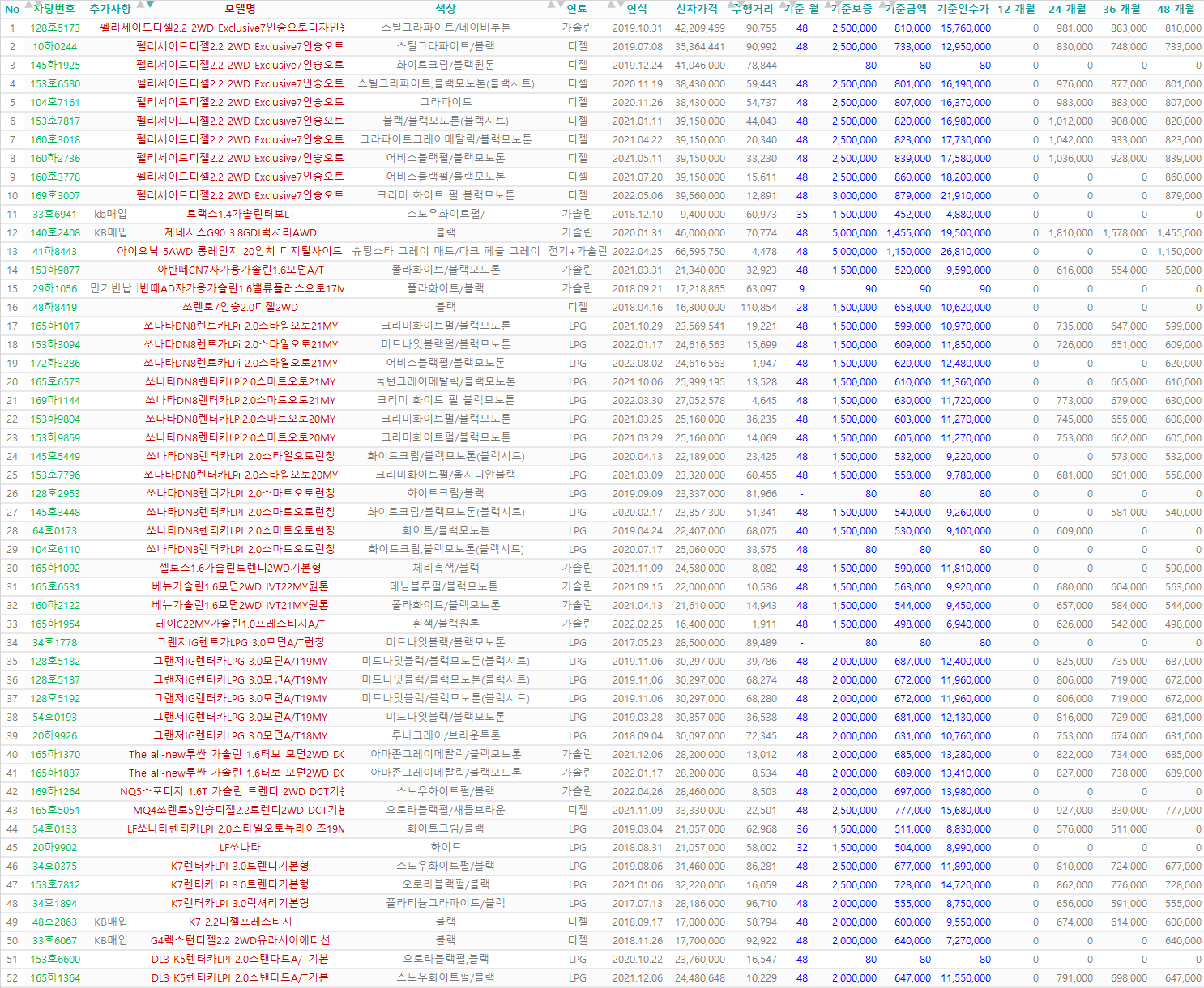Viewport: 1204px width, 988px height.
Task: Click model G4렉스턴디젤2.2 2WD유라시아에디션
Action: tap(241, 940)
